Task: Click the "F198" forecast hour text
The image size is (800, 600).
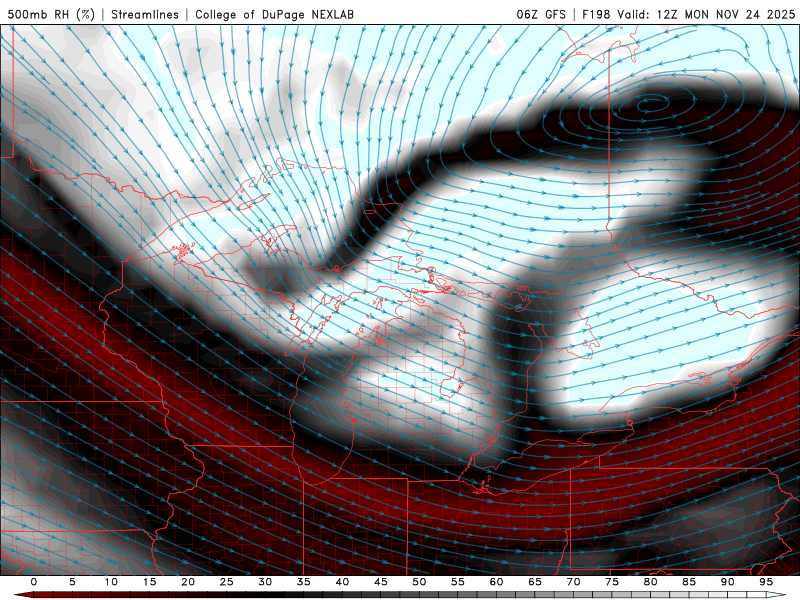Action: point(596,14)
